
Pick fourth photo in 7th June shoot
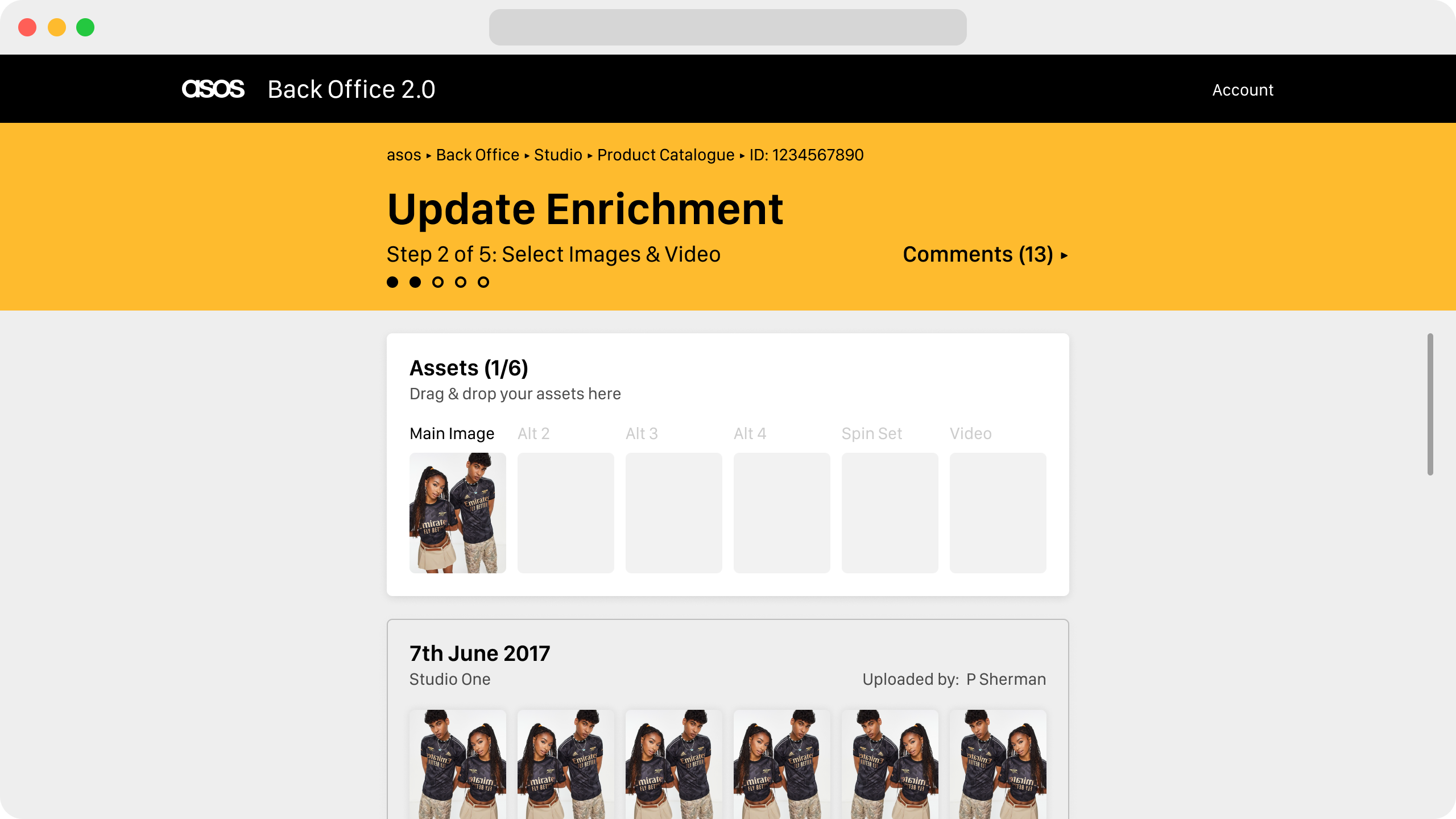click(782, 764)
